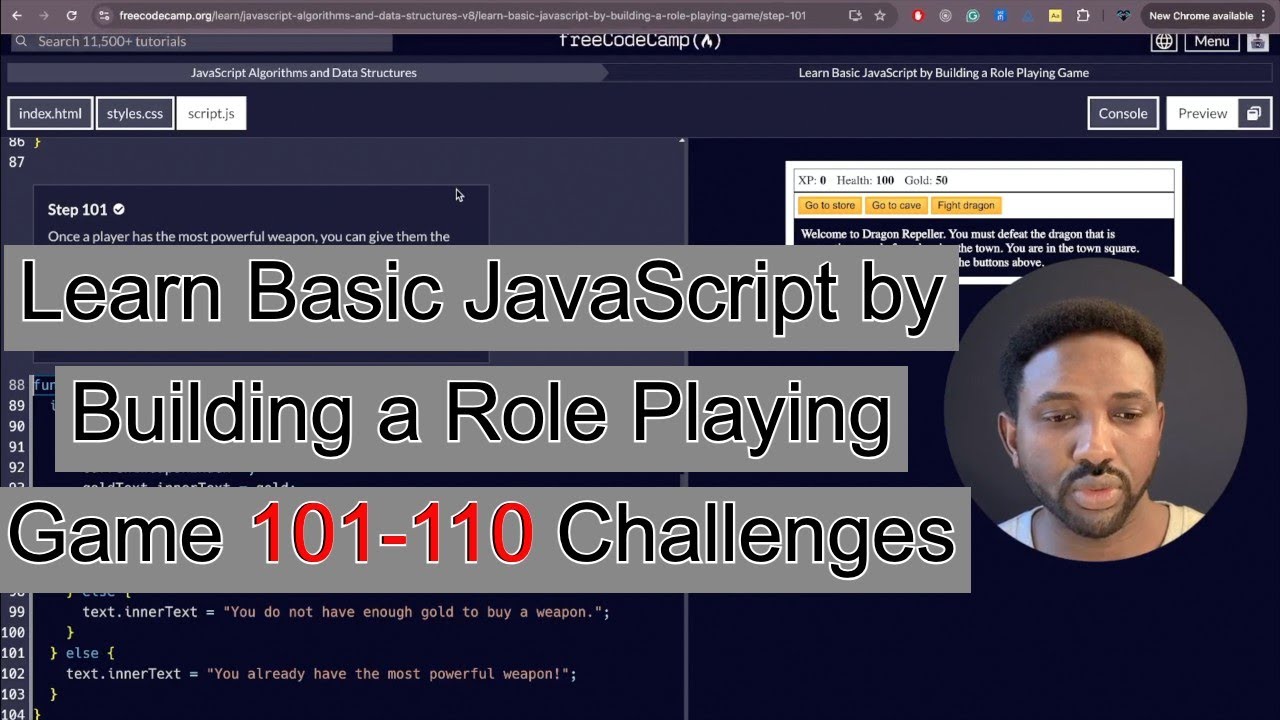Go to Learn Basic JavaScript Role Playing Game breadcrumb
The width and height of the screenshot is (1280, 720).
(x=943, y=73)
